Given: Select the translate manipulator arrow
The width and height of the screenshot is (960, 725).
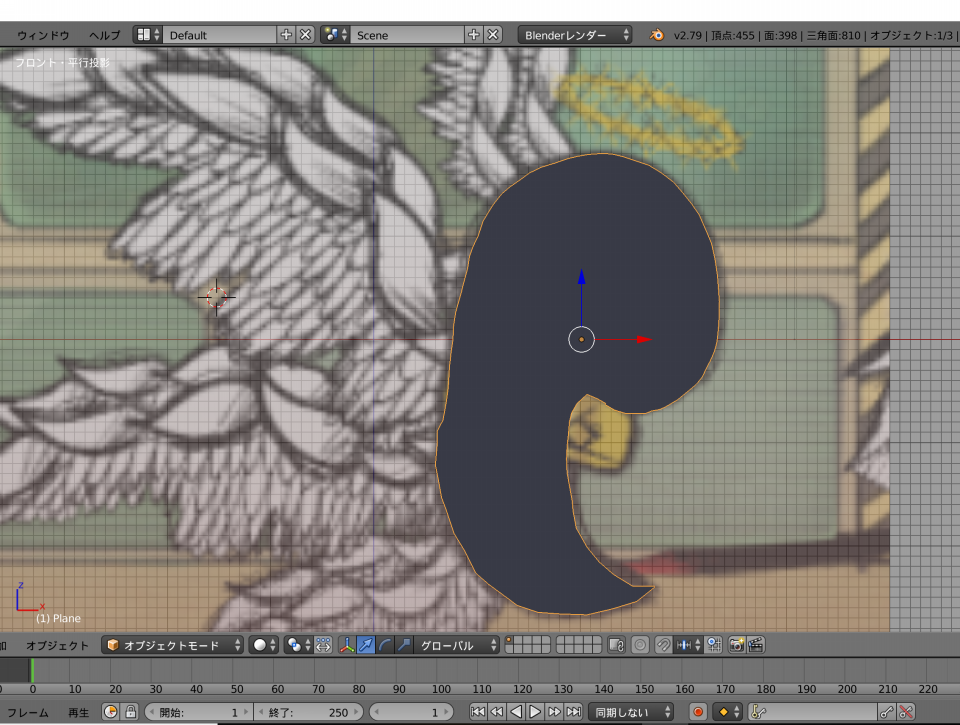Looking at the screenshot, I should [366, 645].
